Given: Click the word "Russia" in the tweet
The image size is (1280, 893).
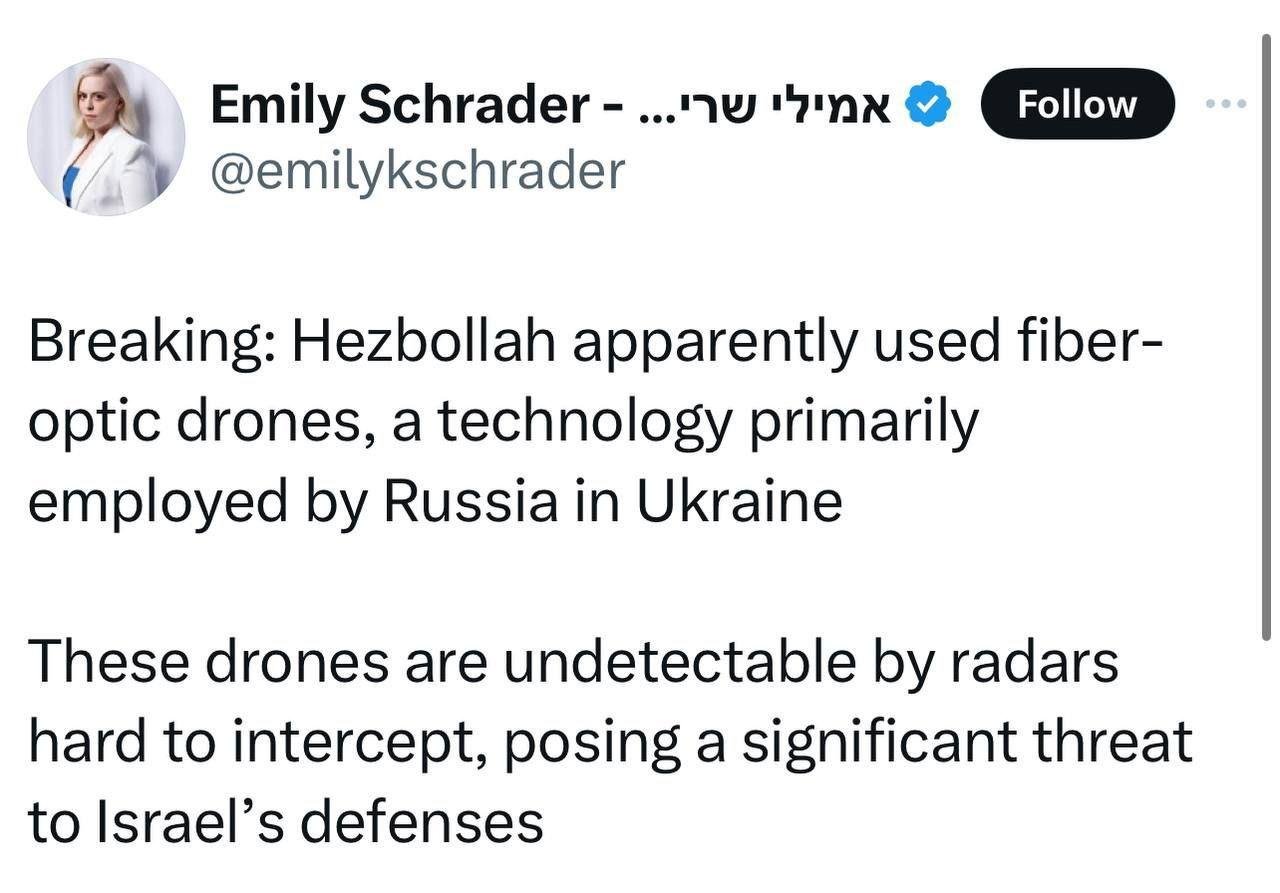Looking at the screenshot, I should click(469, 501).
